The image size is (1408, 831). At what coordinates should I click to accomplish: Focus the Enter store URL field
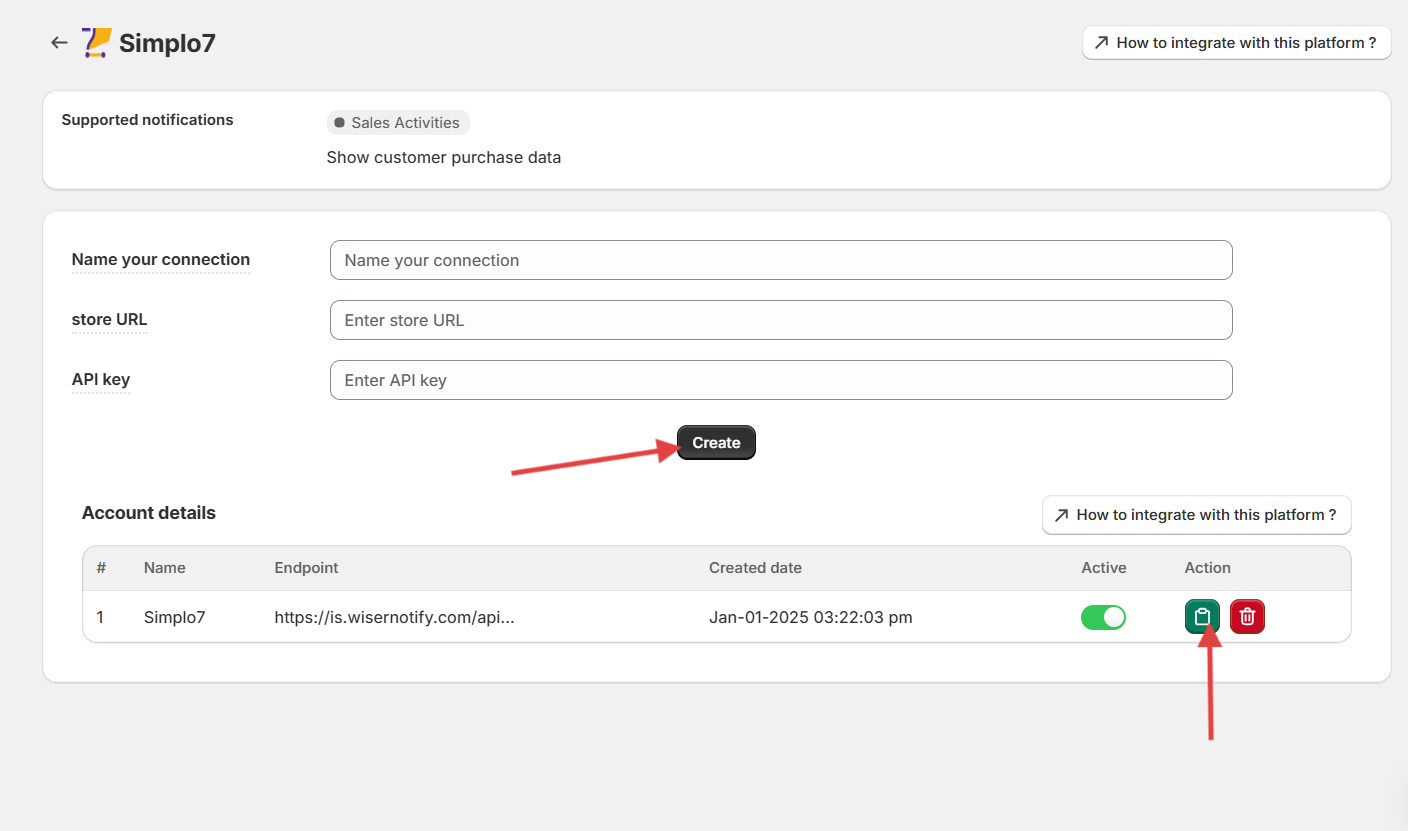tap(781, 320)
